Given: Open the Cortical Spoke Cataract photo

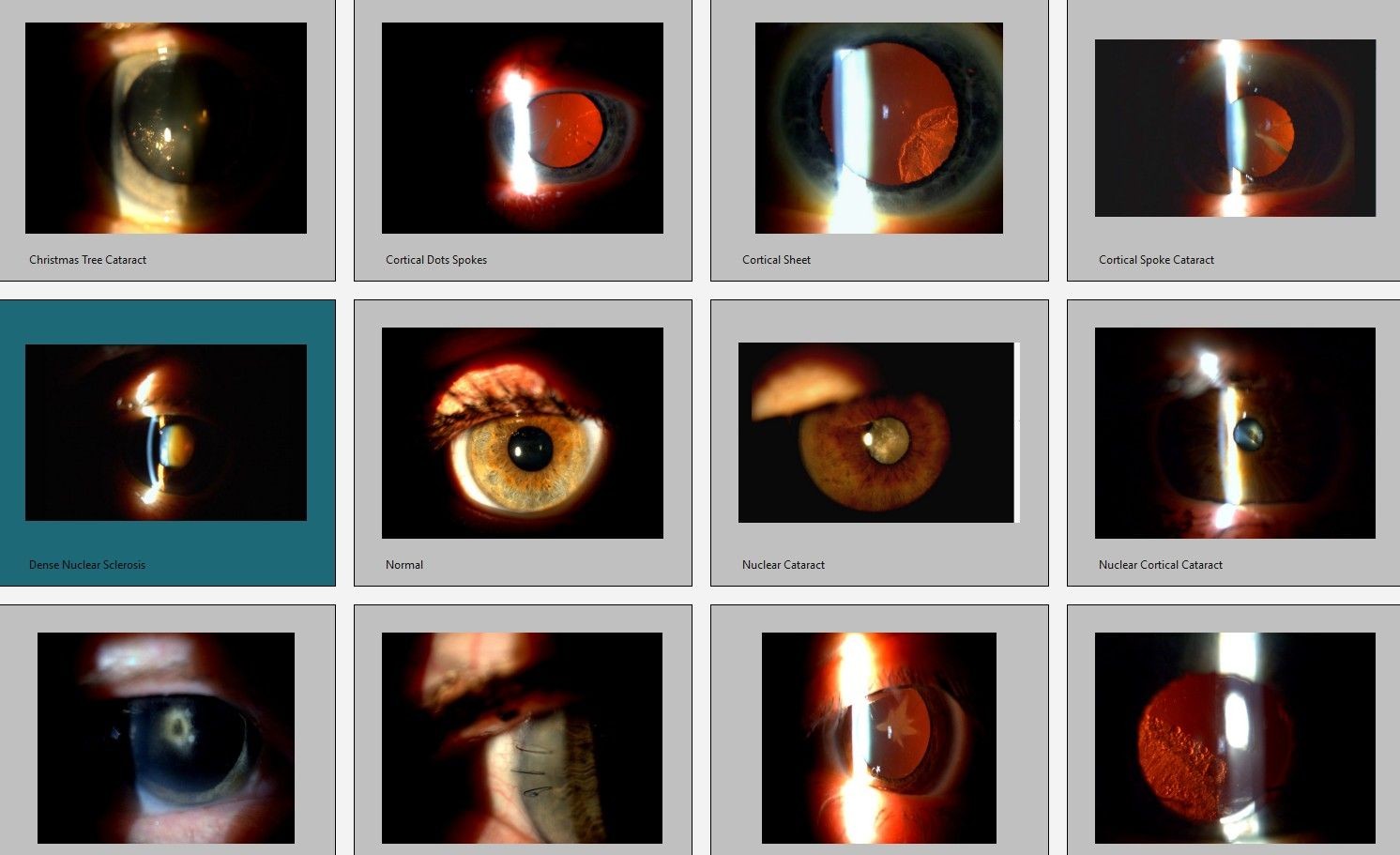Looking at the screenshot, I should (x=1235, y=128).
